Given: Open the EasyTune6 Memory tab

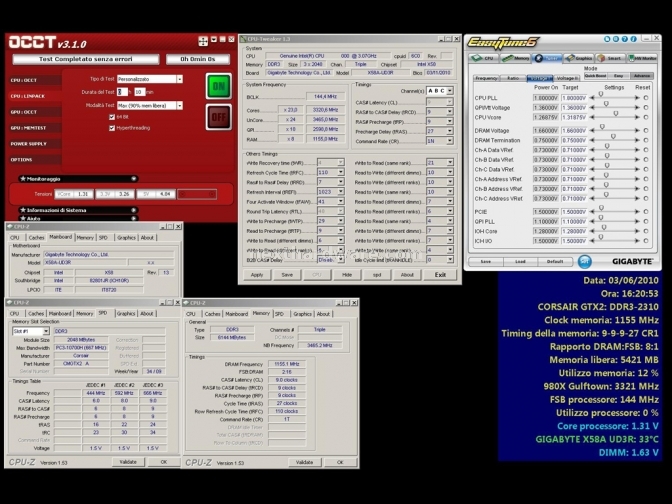Looking at the screenshot, I should pos(516,58).
